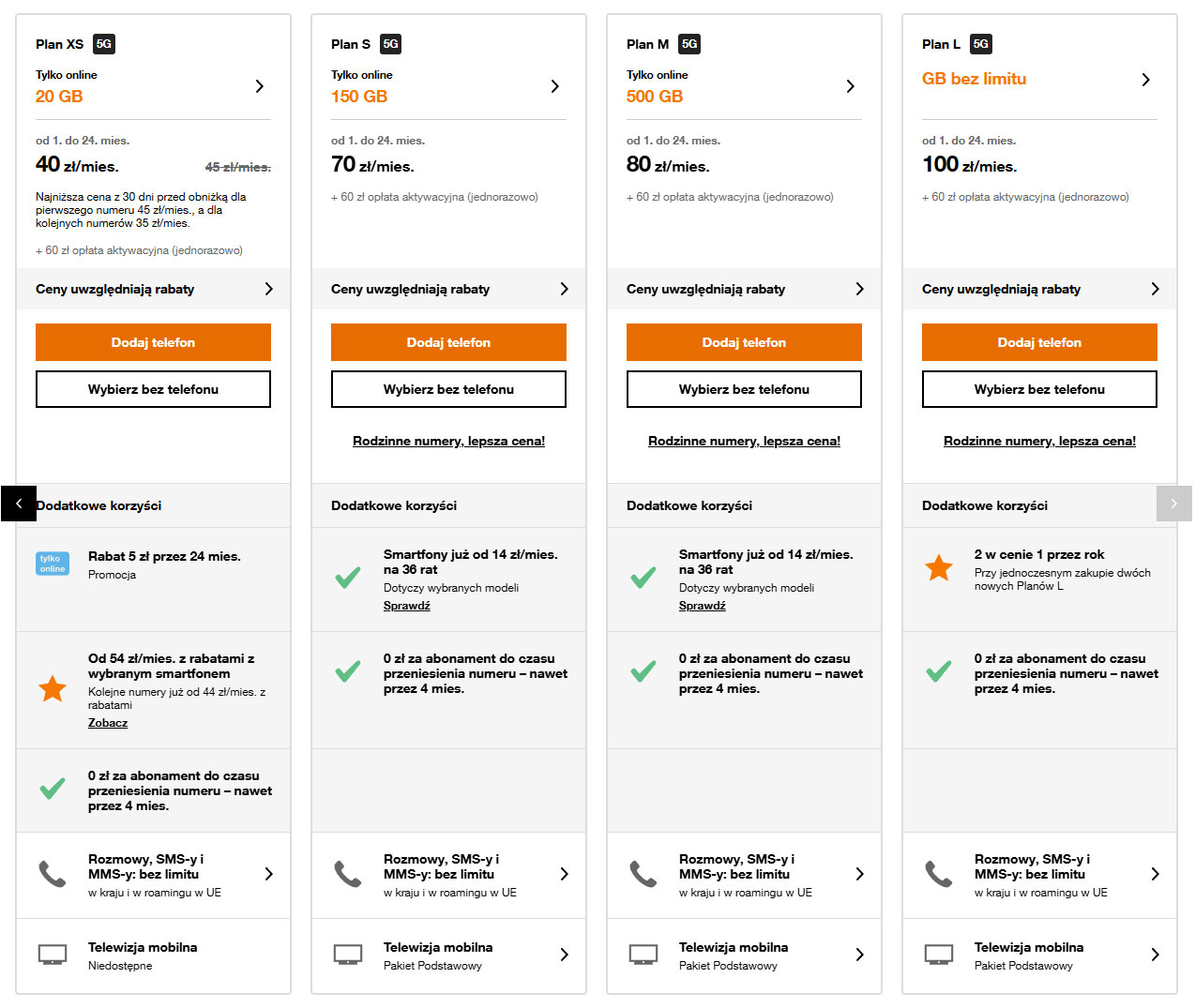This screenshot has width=1195, height=1008.
Task: Click the 'Dodatkowe korzyści' header in Plan M
Action: coord(689,505)
